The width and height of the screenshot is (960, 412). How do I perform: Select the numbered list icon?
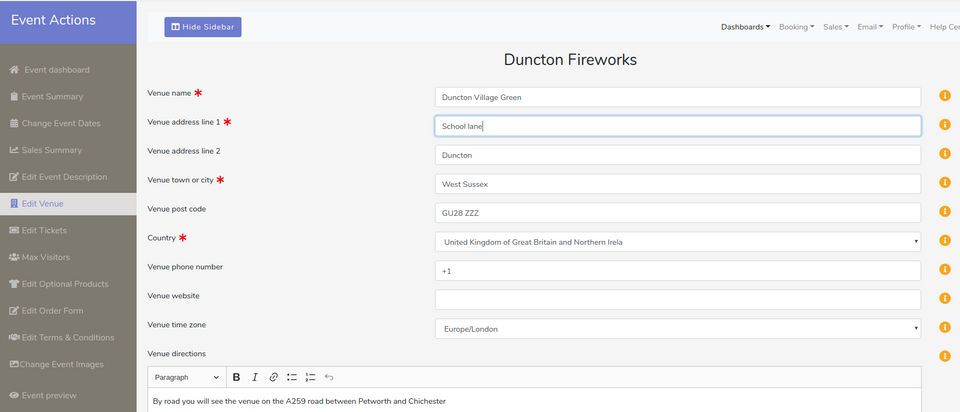pos(310,377)
